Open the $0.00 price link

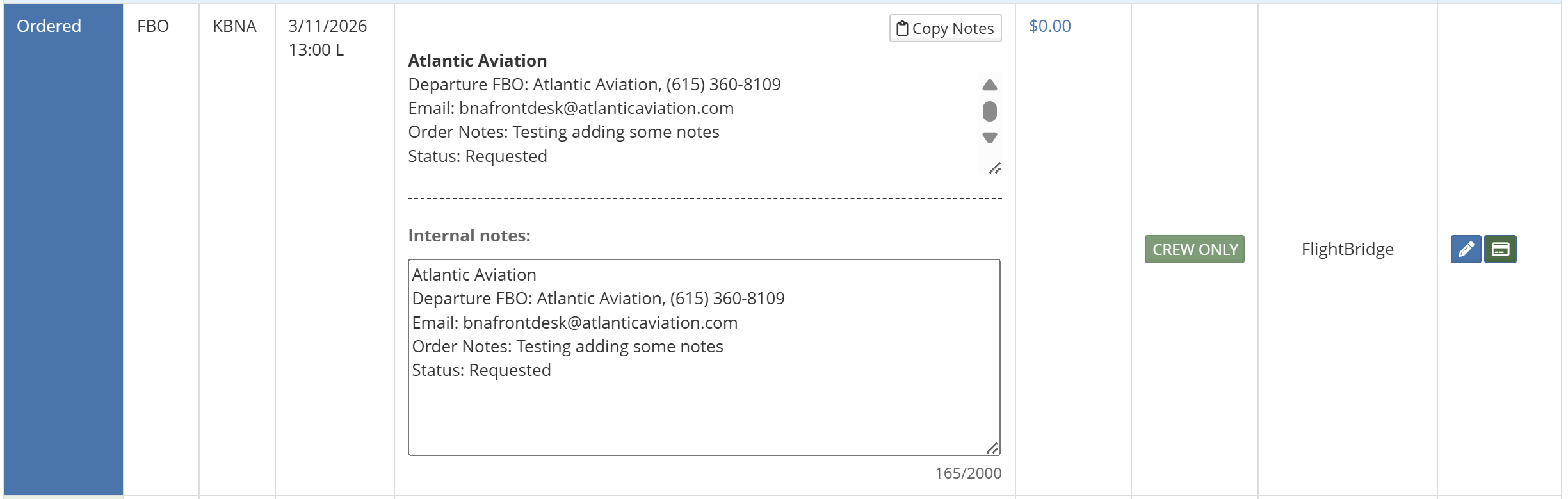(x=1049, y=26)
